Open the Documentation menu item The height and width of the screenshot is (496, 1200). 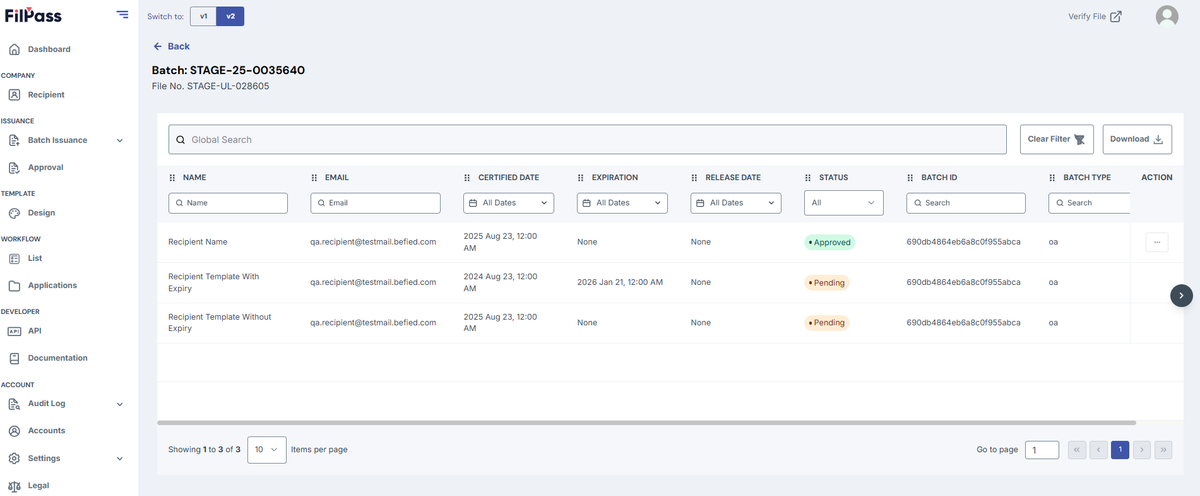[58, 358]
